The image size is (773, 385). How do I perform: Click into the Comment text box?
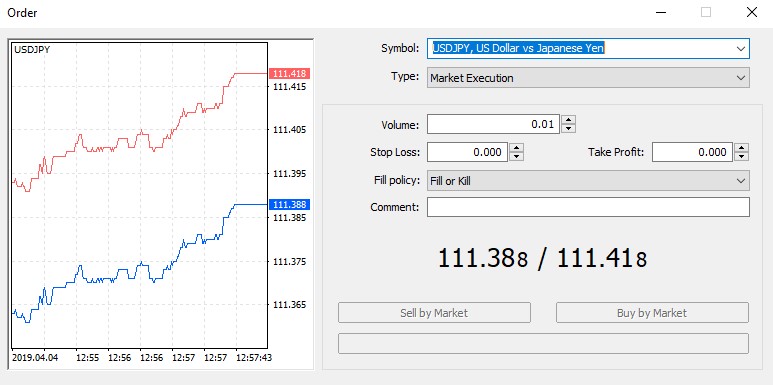pos(588,207)
